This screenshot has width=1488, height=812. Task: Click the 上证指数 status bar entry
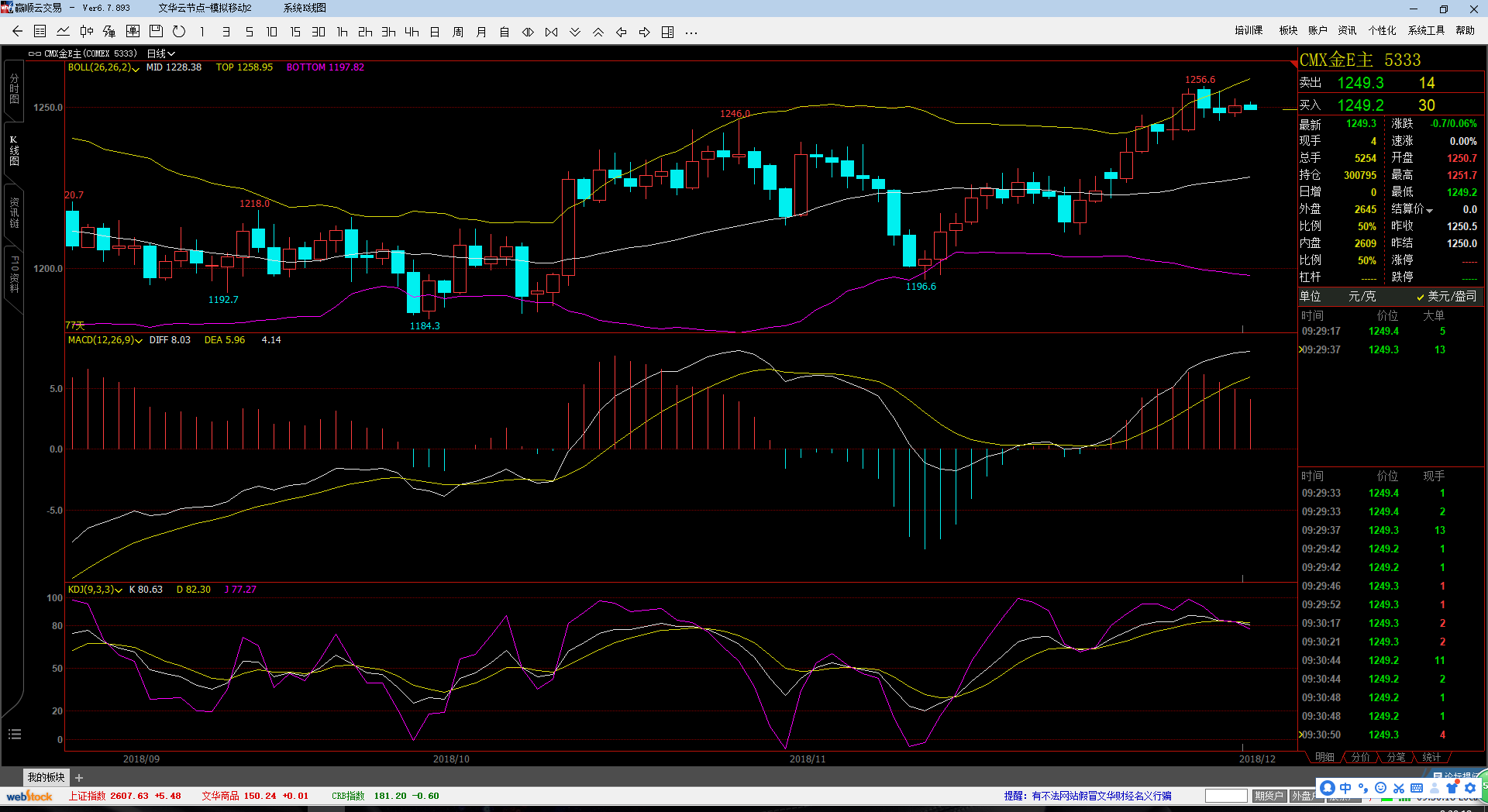(x=125, y=796)
